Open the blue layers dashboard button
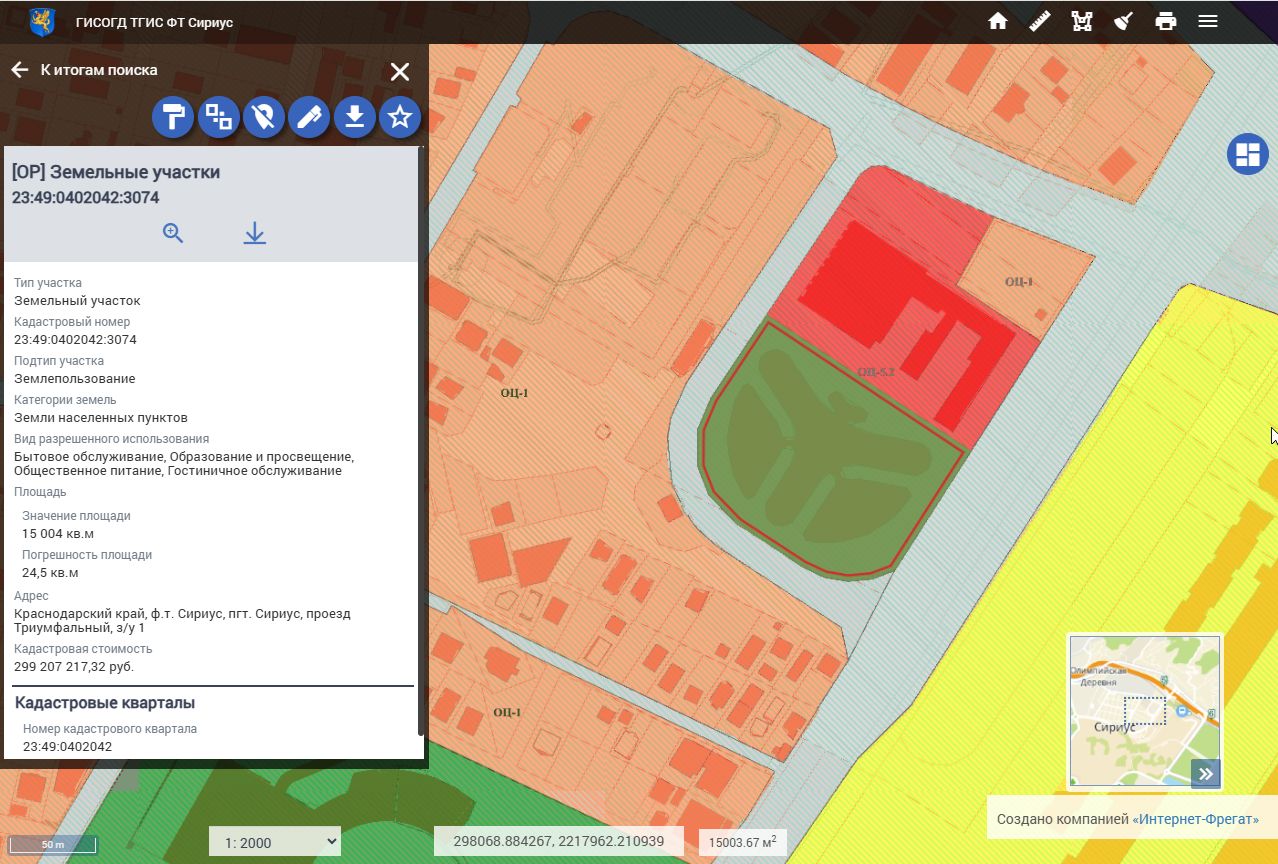1278x864 pixels. [x=1247, y=154]
